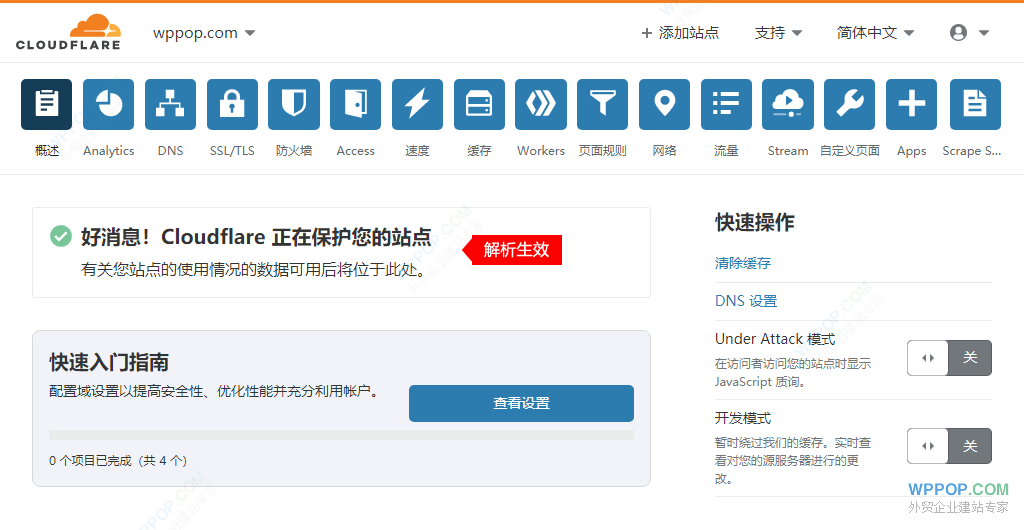Open the SSL/TLS padlock icon
This screenshot has width=1024, height=530.
click(x=232, y=104)
